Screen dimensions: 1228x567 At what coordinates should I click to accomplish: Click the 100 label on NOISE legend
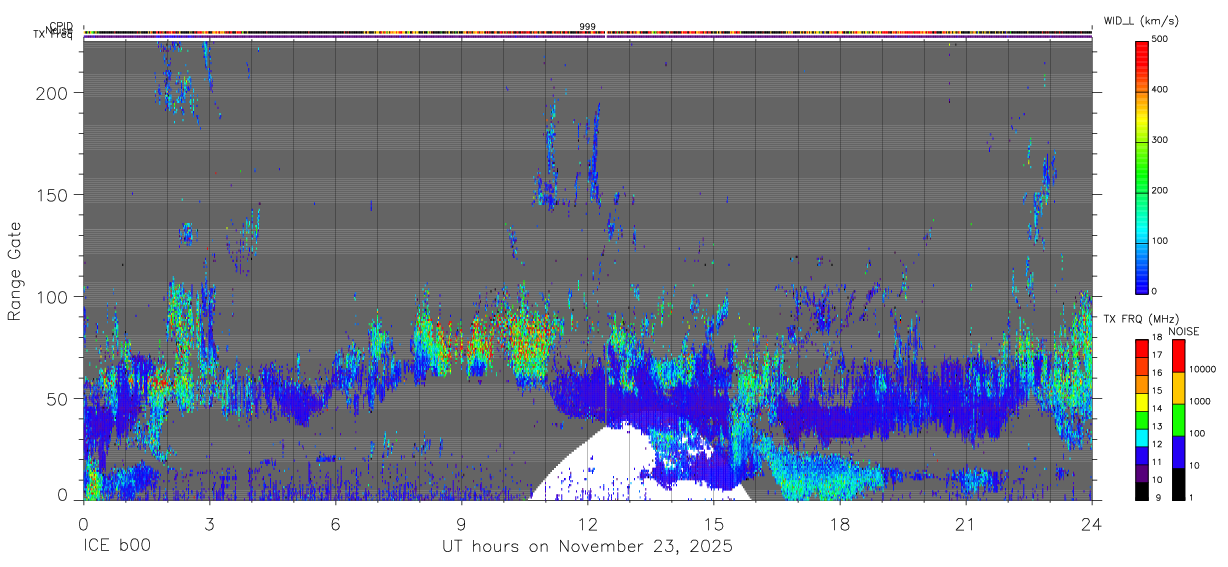(1196, 433)
